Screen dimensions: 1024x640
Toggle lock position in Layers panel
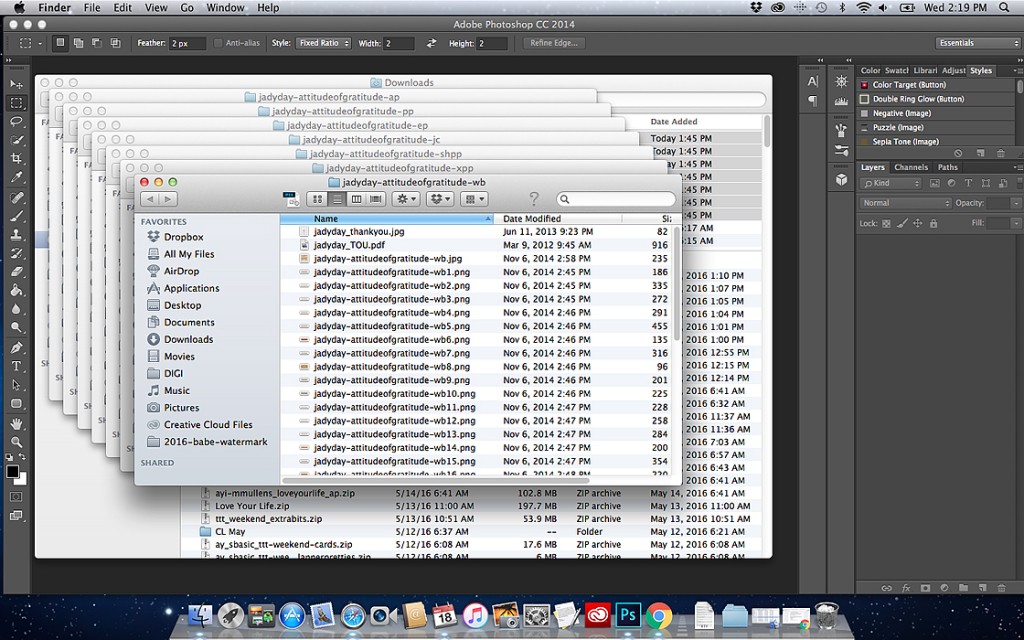point(918,223)
